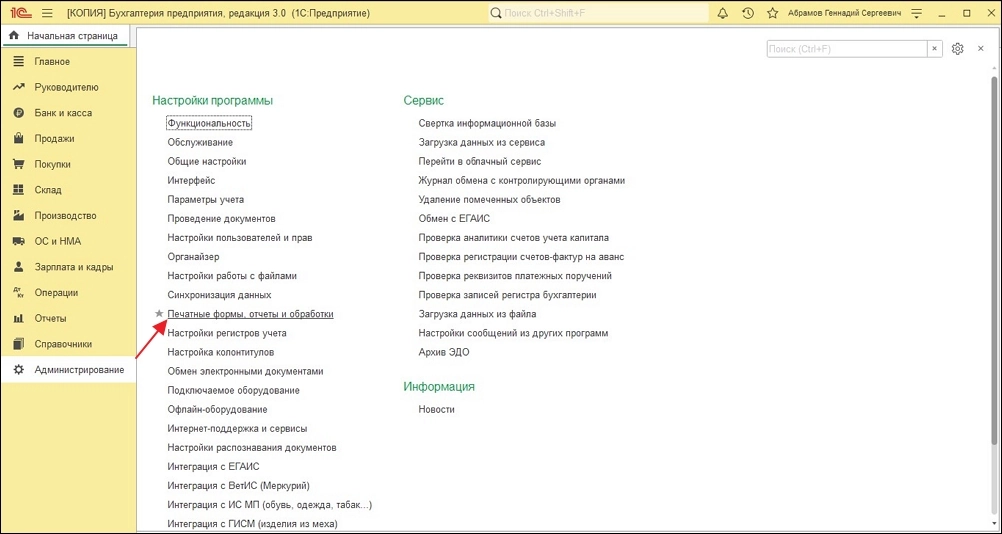Image resolution: width=1002 pixels, height=534 pixels.
Task: Open the Новости link
Action: (436, 409)
